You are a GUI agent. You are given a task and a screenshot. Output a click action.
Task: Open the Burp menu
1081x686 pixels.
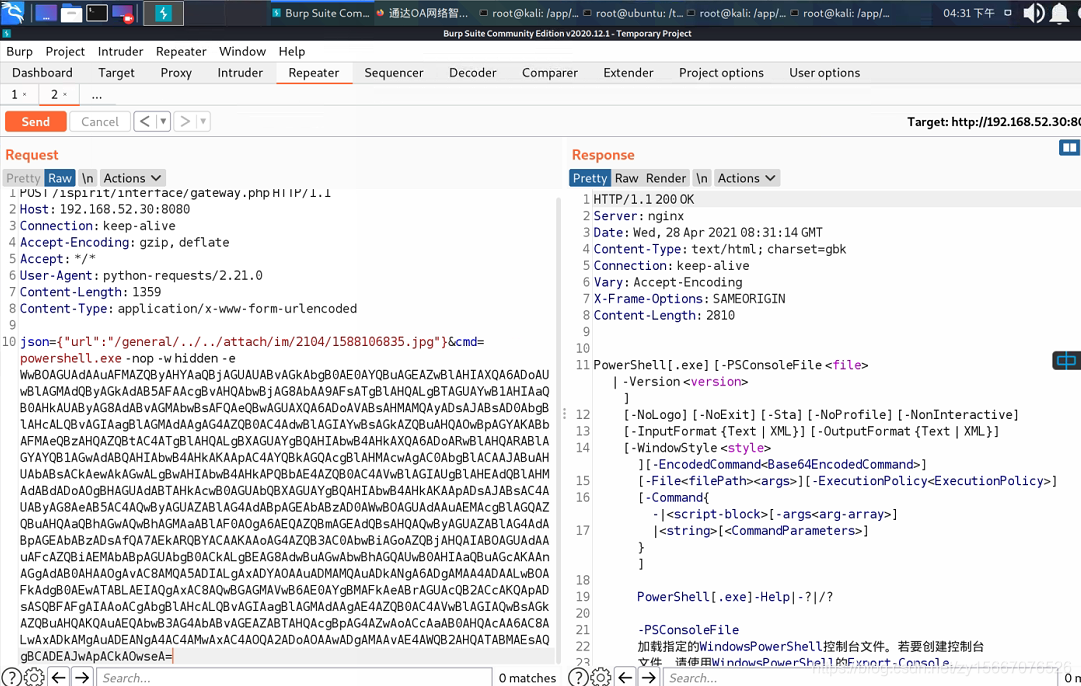pyautogui.click(x=19, y=52)
